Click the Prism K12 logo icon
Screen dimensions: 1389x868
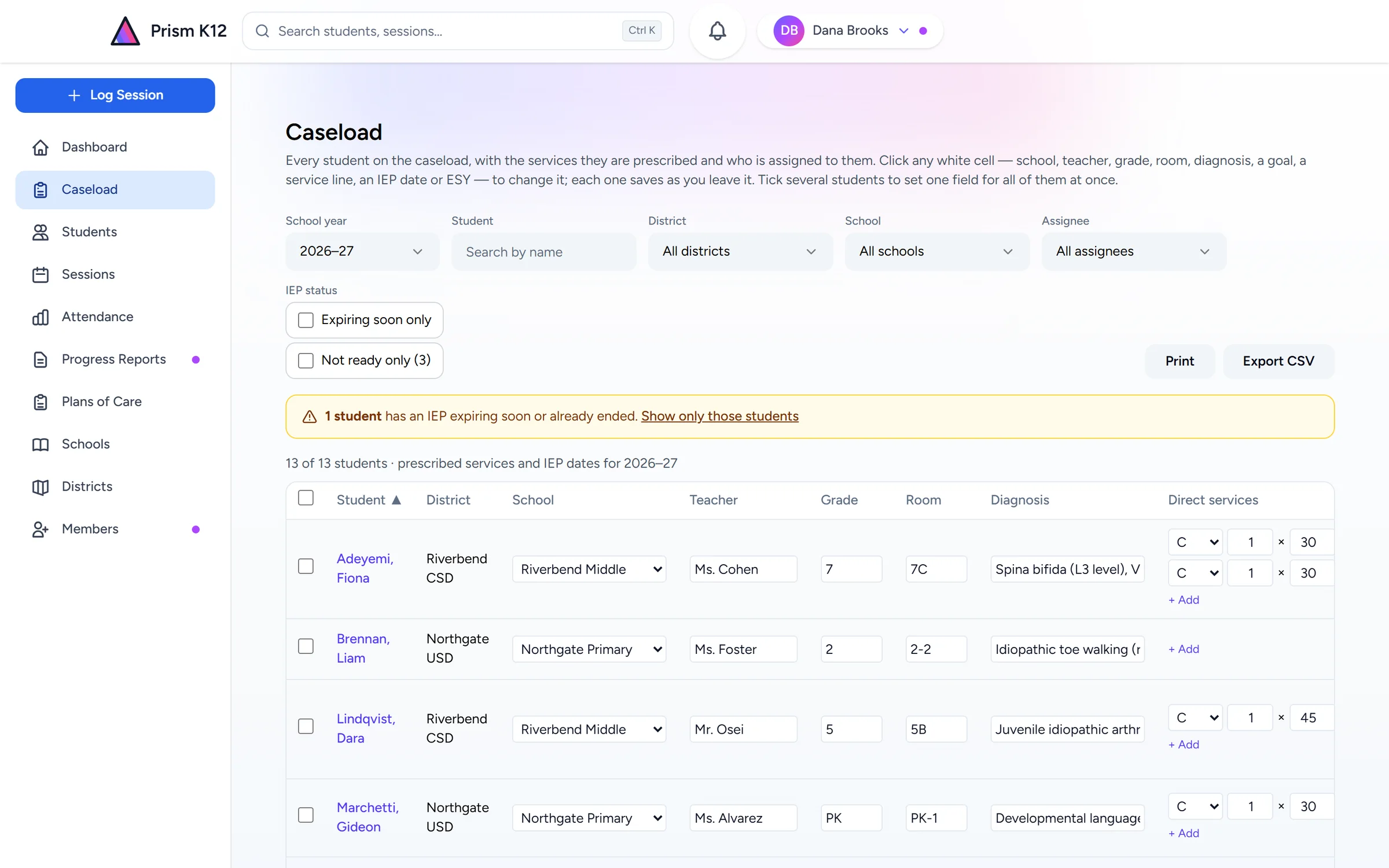[125, 31]
